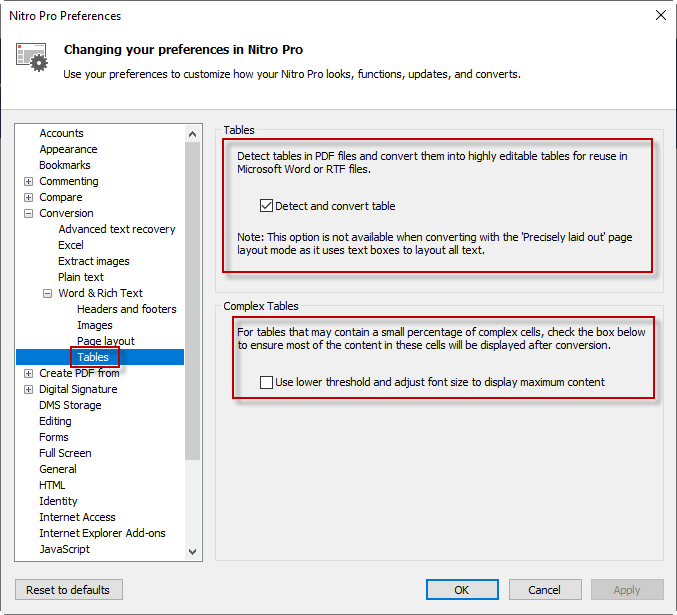
Task: Expand the Create PDF from node
Action: [x=28, y=373]
